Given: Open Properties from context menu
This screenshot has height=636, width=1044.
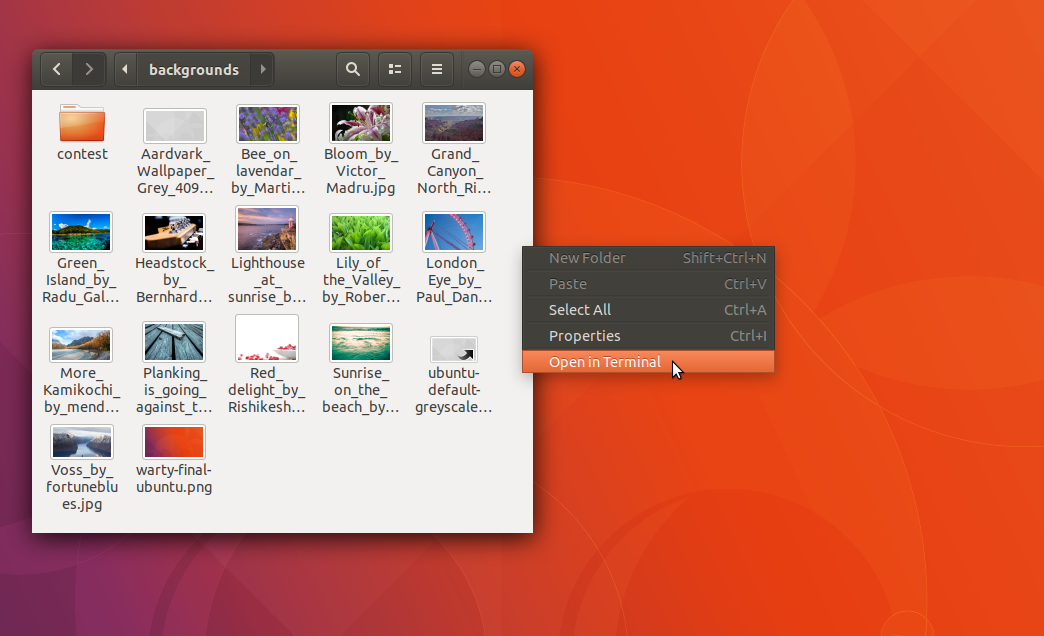Looking at the screenshot, I should (x=649, y=336).
